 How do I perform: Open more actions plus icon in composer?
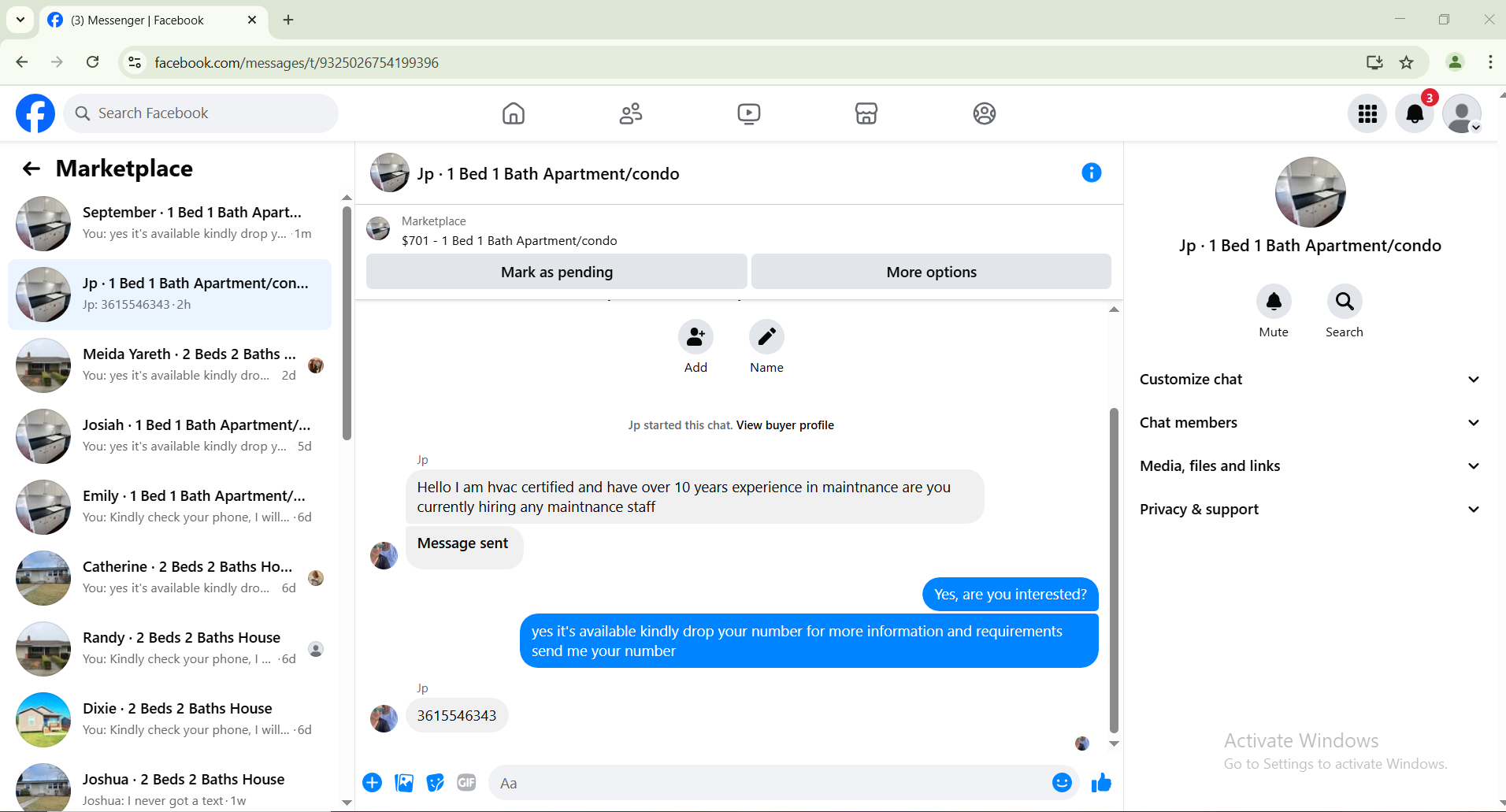(373, 782)
